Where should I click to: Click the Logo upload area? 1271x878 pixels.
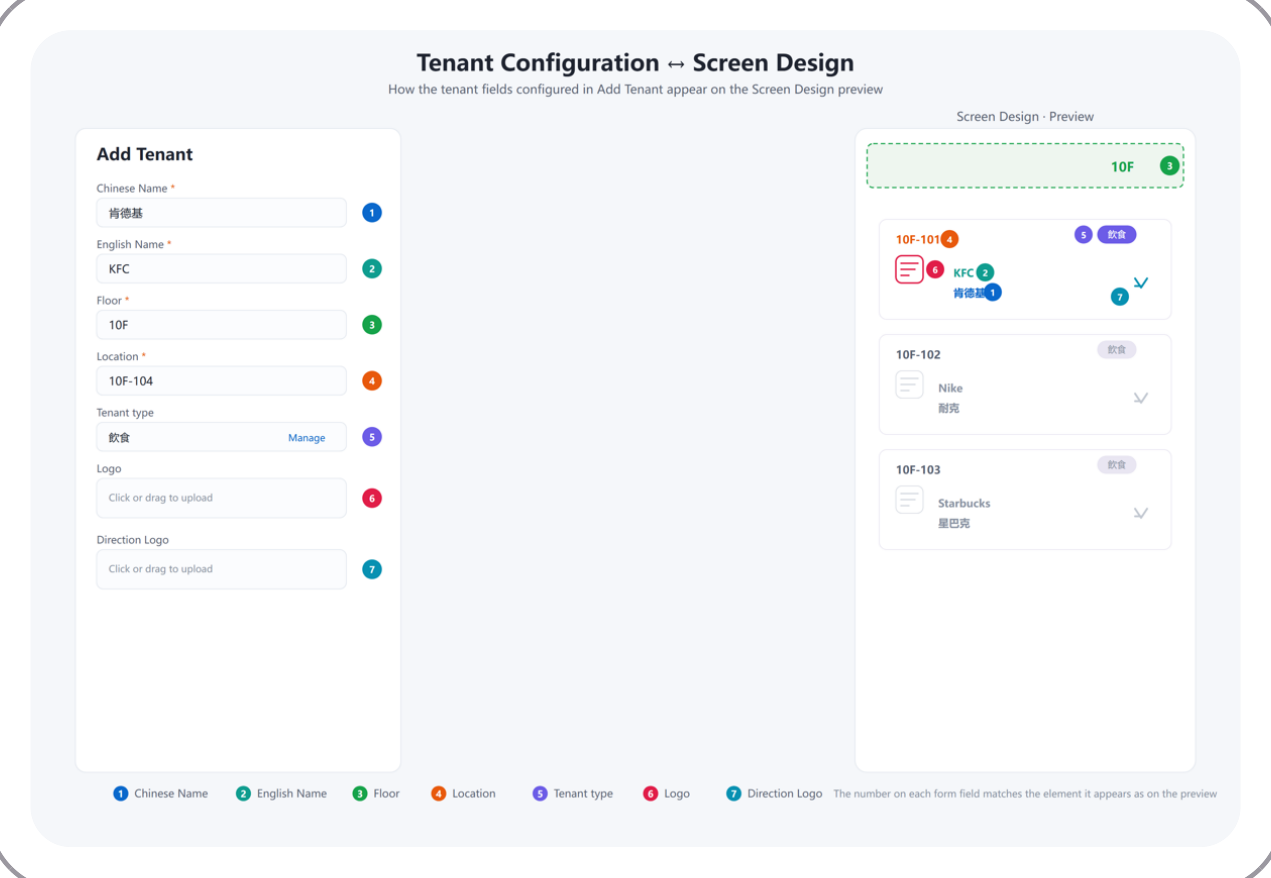pos(221,498)
